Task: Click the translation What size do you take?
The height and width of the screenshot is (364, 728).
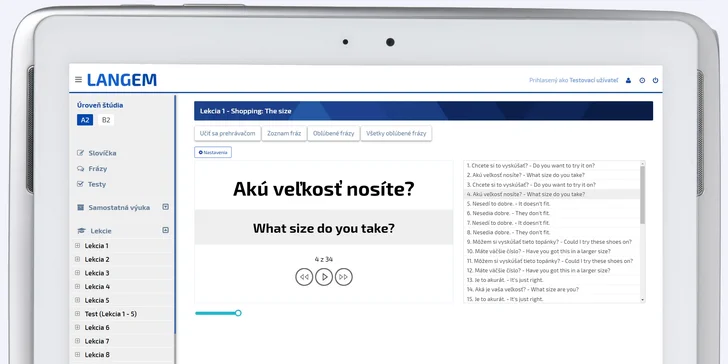Action: (x=324, y=228)
